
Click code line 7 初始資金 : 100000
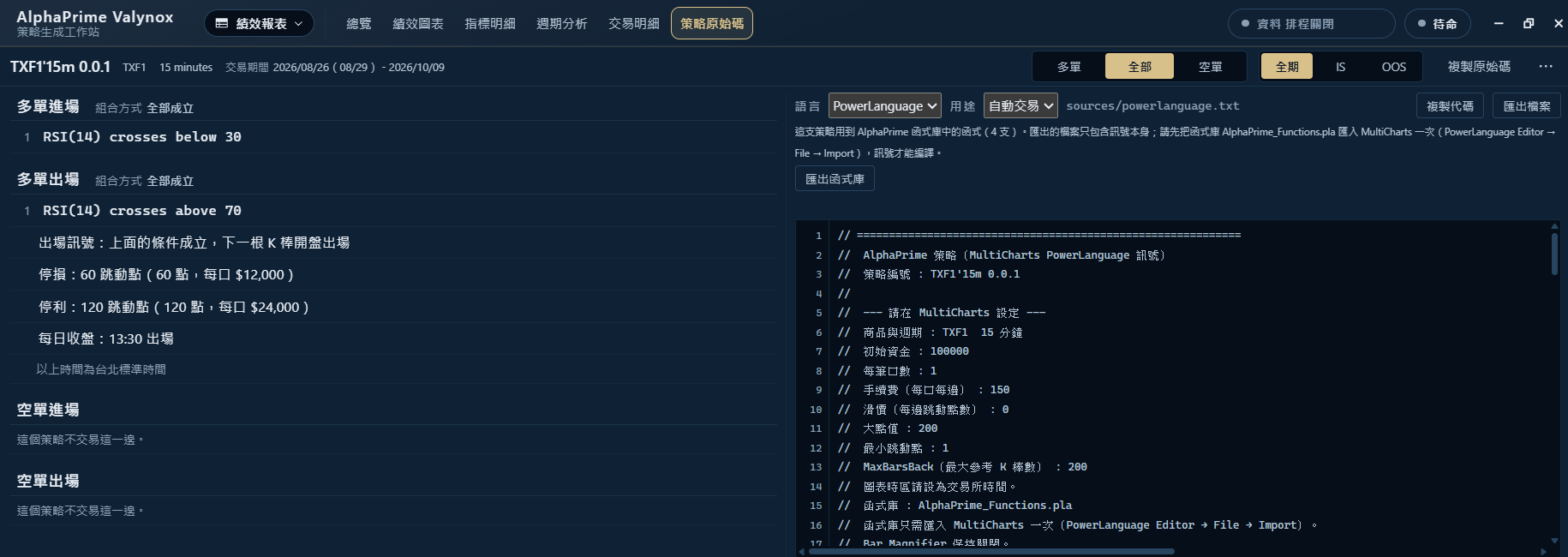click(x=903, y=351)
